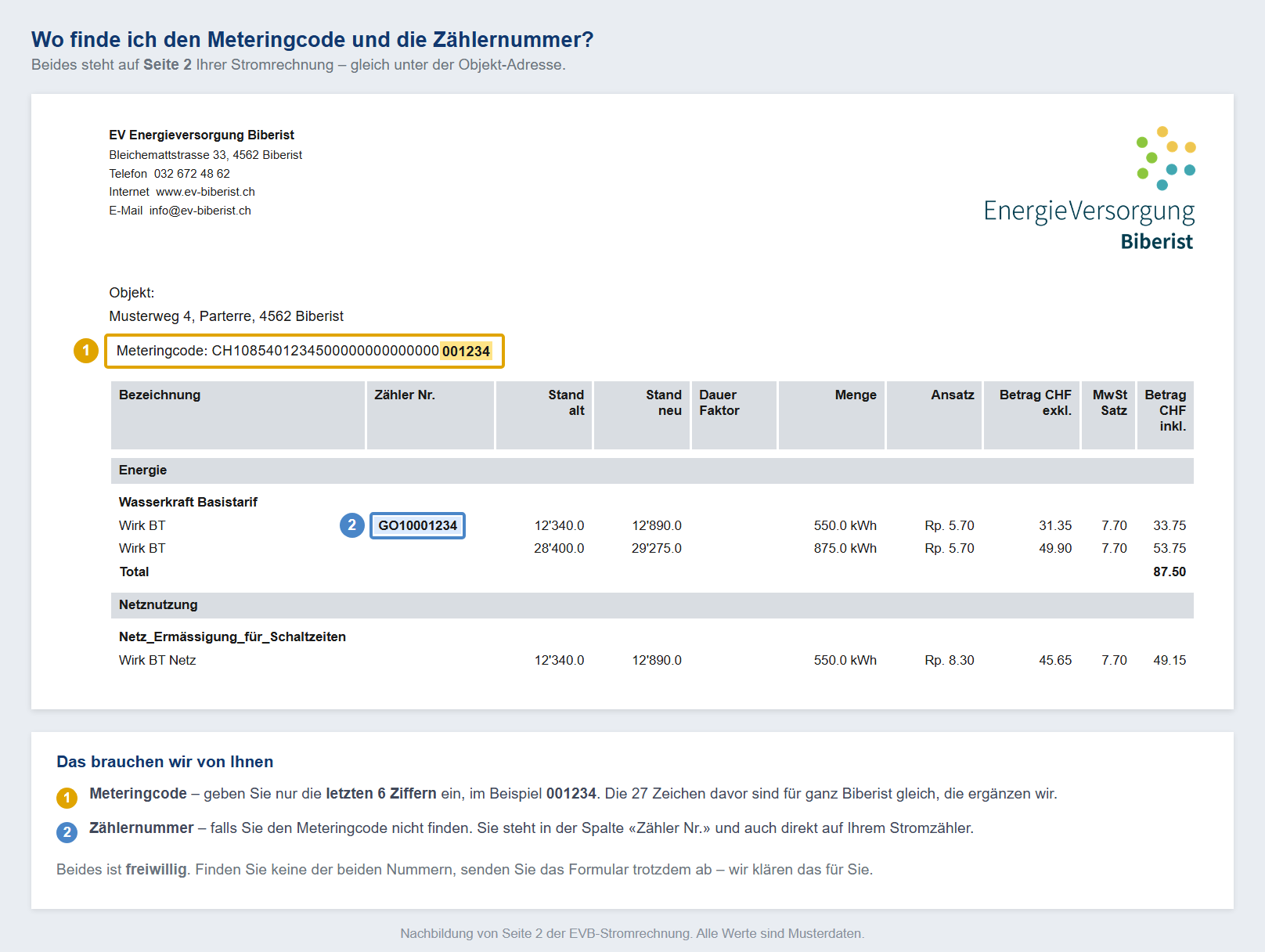Image resolution: width=1265 pixels, height=952 pixels.
Task: Click the Menge column header
Action: (831, 415)
